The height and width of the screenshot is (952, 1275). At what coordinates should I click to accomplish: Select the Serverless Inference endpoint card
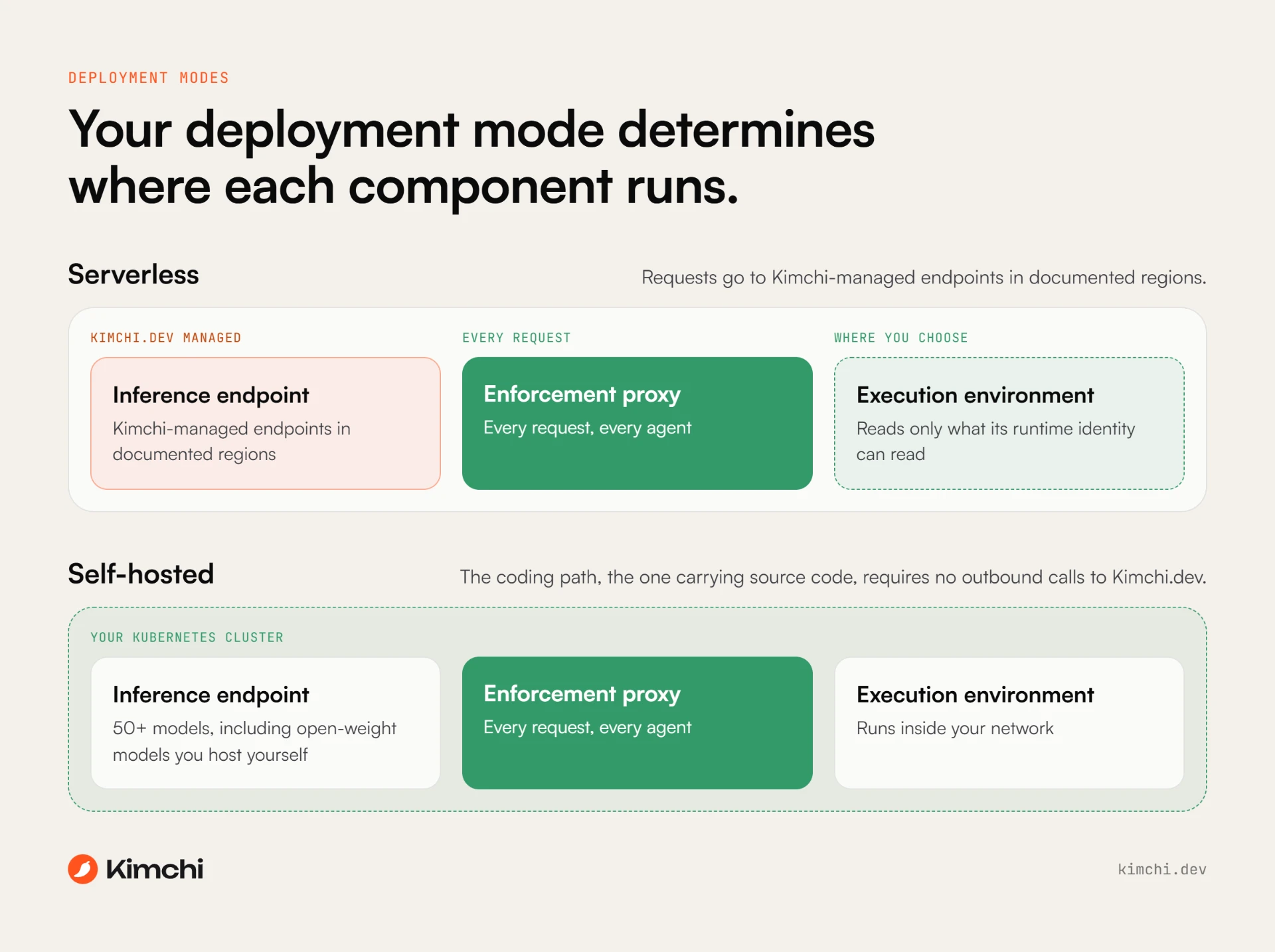pyautogui.click(x=266, y=424)
